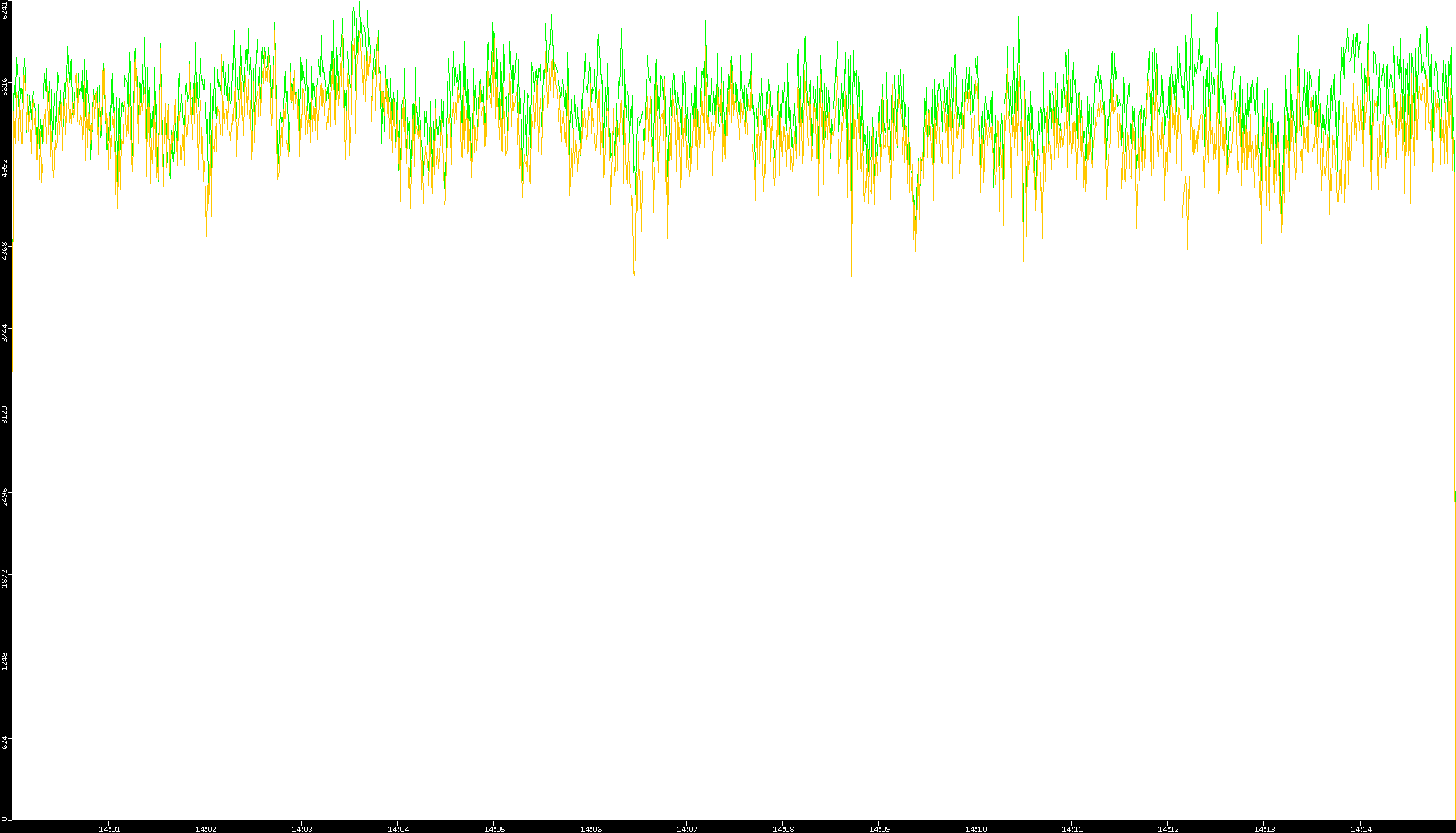Click the 1248 vertical axis label
The width and height of the screenshot is (1456, 833).
point(6,661)
